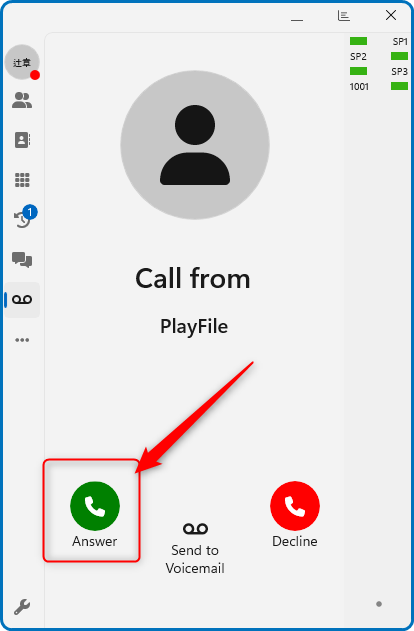Minimize the softphone window

297,19
